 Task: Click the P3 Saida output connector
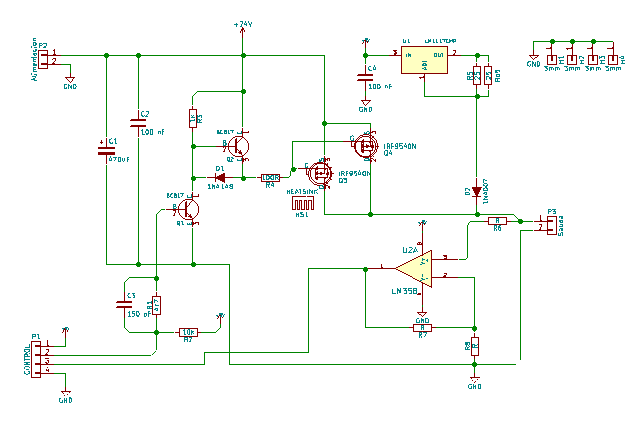(x=551, y=226)
